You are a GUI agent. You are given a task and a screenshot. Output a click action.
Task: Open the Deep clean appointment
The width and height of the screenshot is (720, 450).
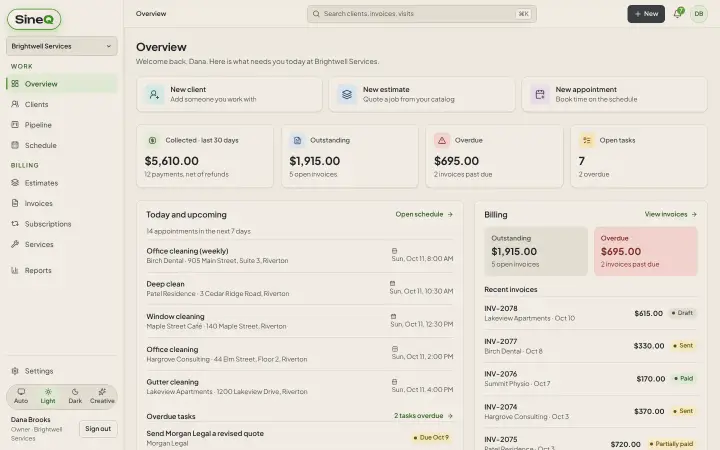300,288
